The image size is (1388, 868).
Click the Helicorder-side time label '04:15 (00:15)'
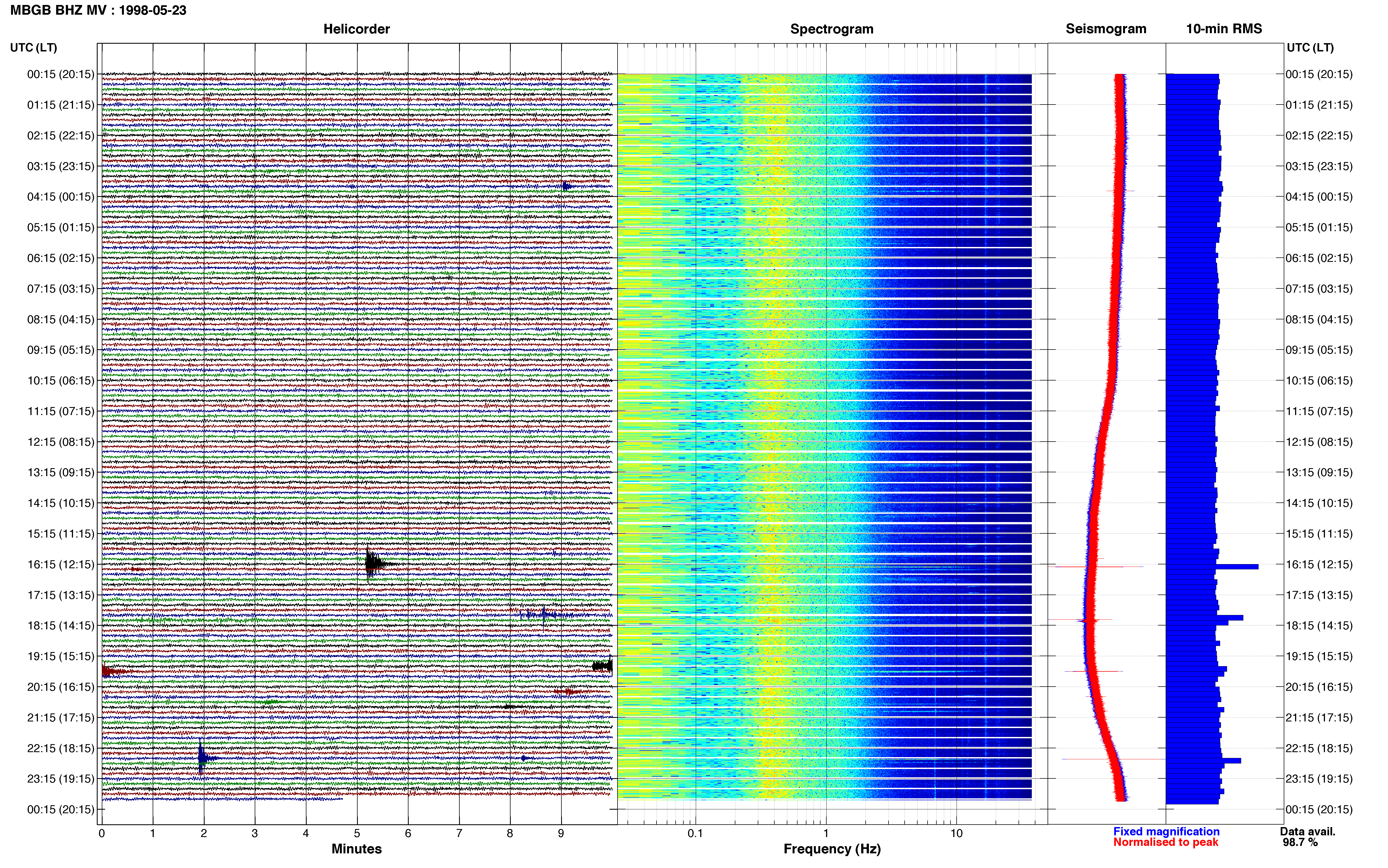pos(61,197)
